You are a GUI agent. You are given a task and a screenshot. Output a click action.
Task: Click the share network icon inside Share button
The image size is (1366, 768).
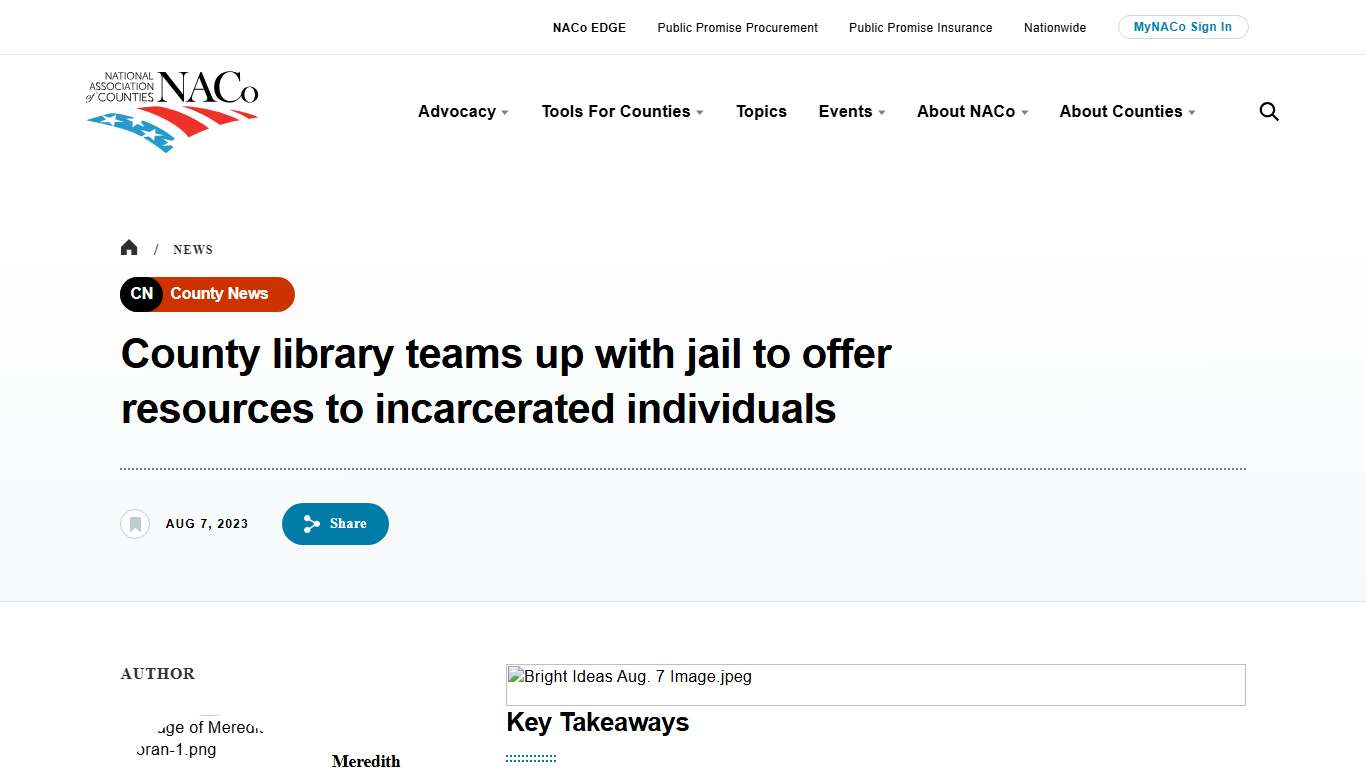click(x=311, y=523)
